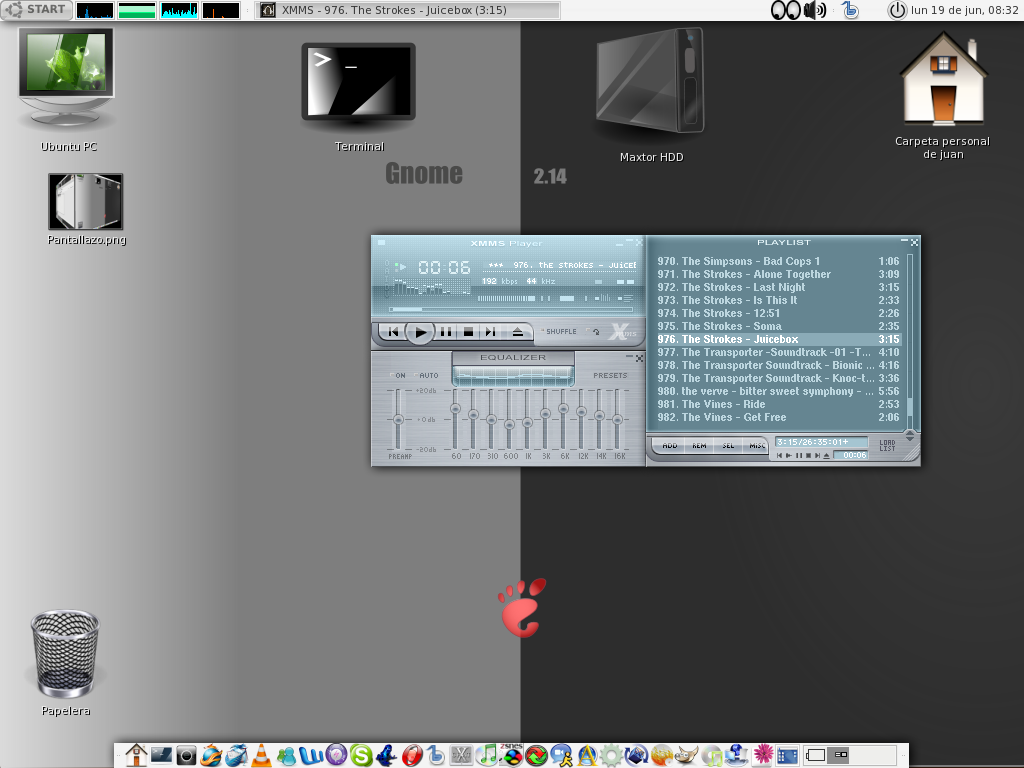Select track 980 the verve - bitter sweet symphony
Image resolution: width=1024 pixels, height=768 pixels.
(778, 391)
